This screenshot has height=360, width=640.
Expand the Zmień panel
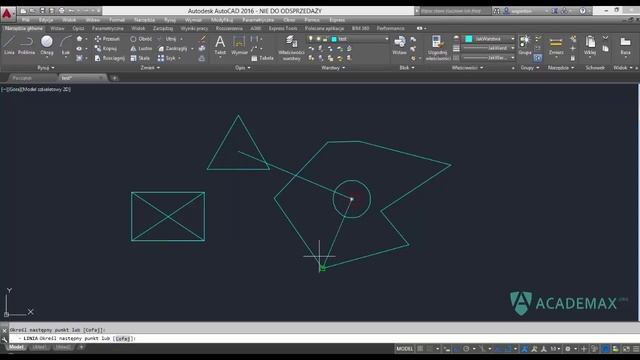(x=150, y=68)
